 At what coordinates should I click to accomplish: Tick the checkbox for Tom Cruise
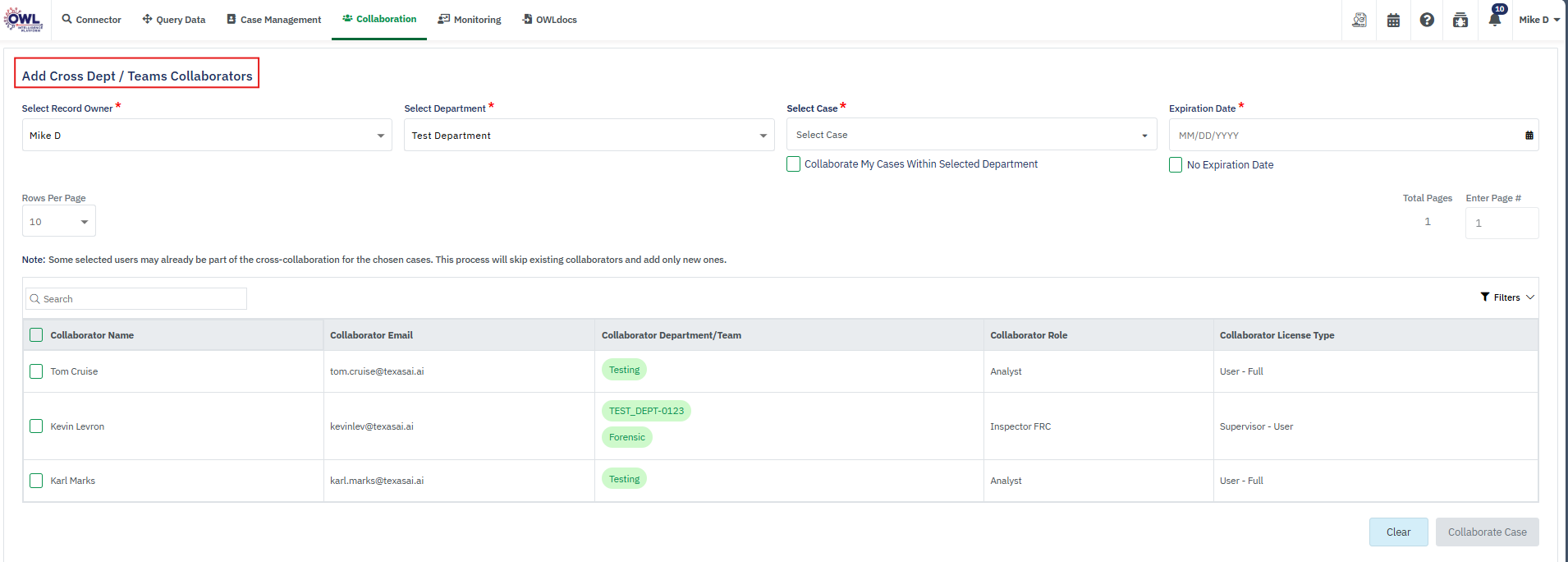pos(36,371)
